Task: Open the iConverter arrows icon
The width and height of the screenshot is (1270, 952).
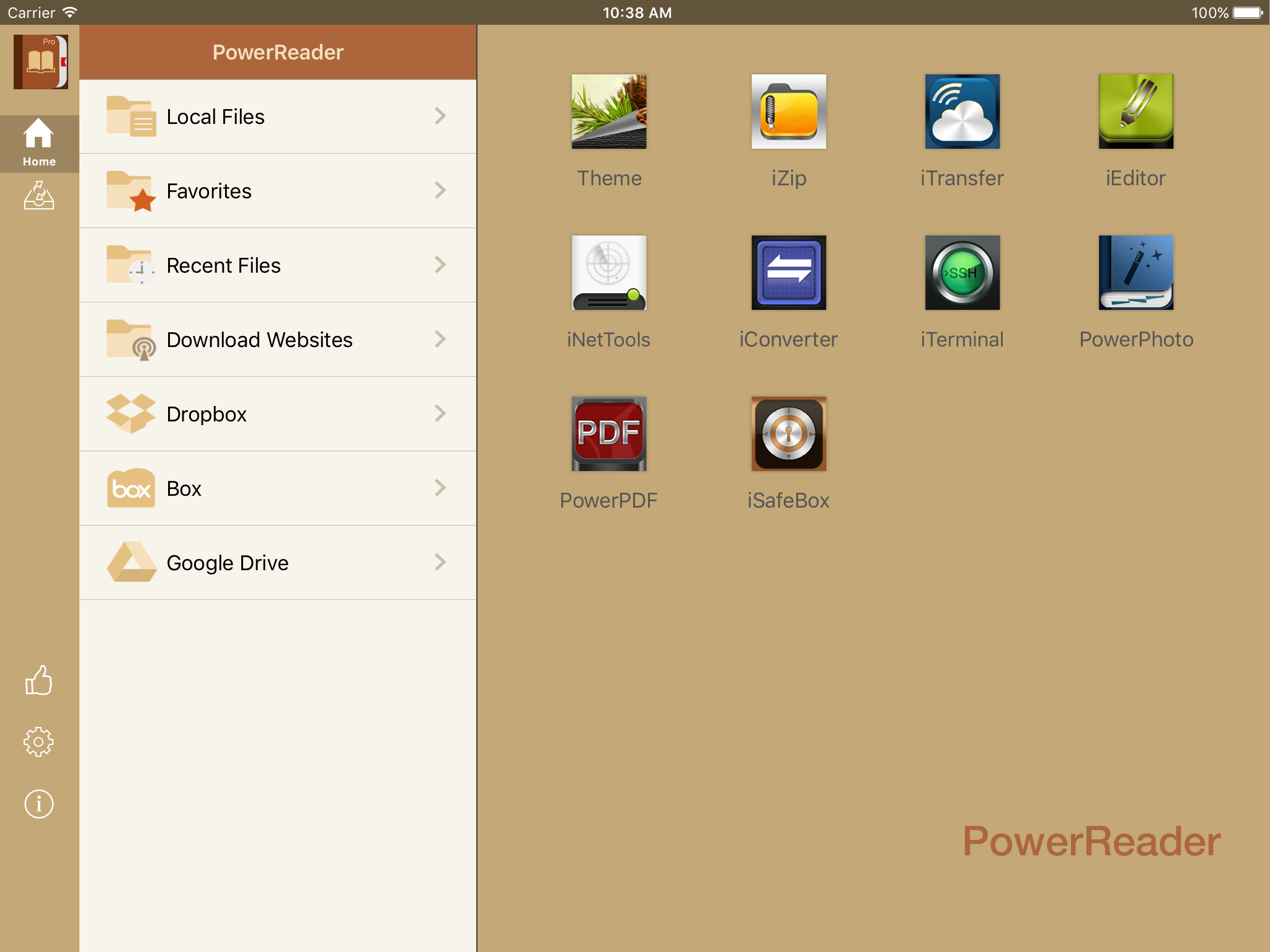Action: (788, 273)
